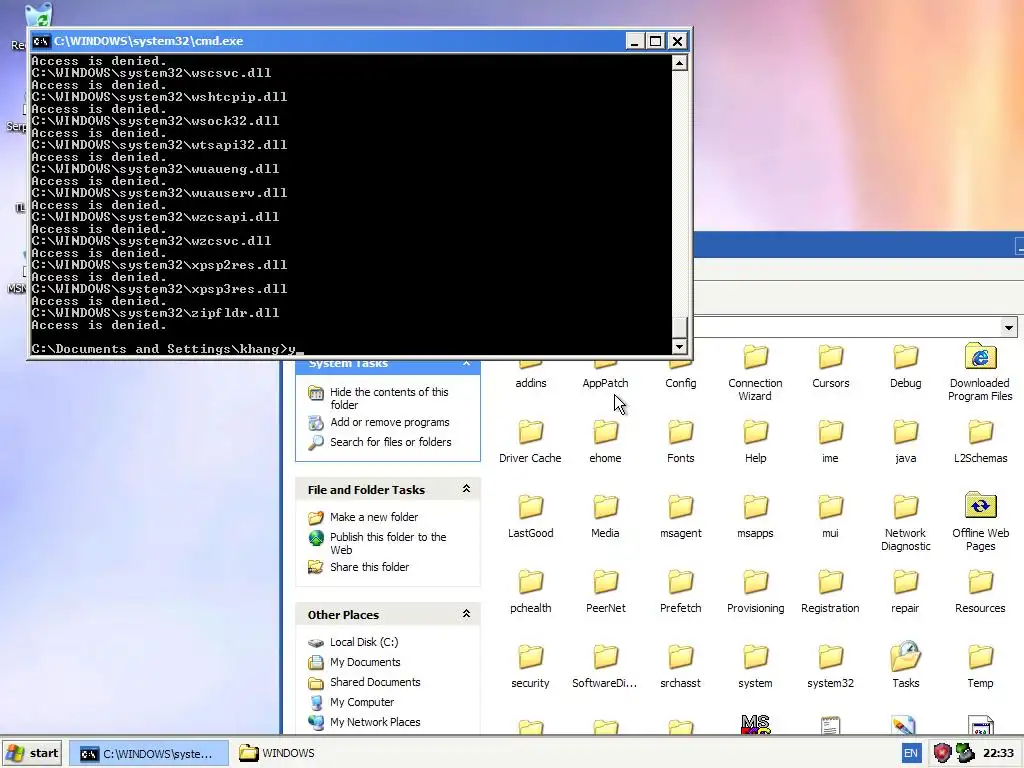Open the Fonts folder
1024x768 pixels.
(x=680, y=441)
